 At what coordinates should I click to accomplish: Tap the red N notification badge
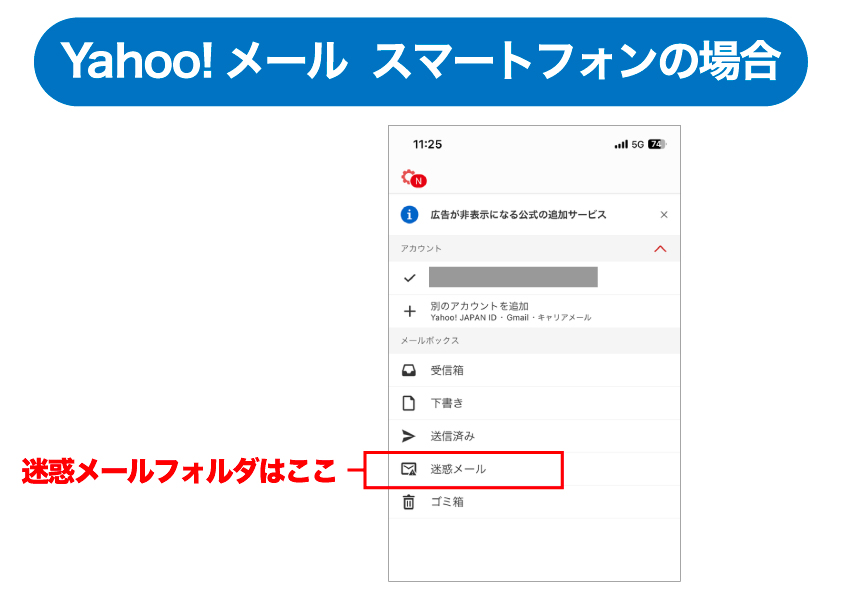pyautogui.click(x=419, y=181)
